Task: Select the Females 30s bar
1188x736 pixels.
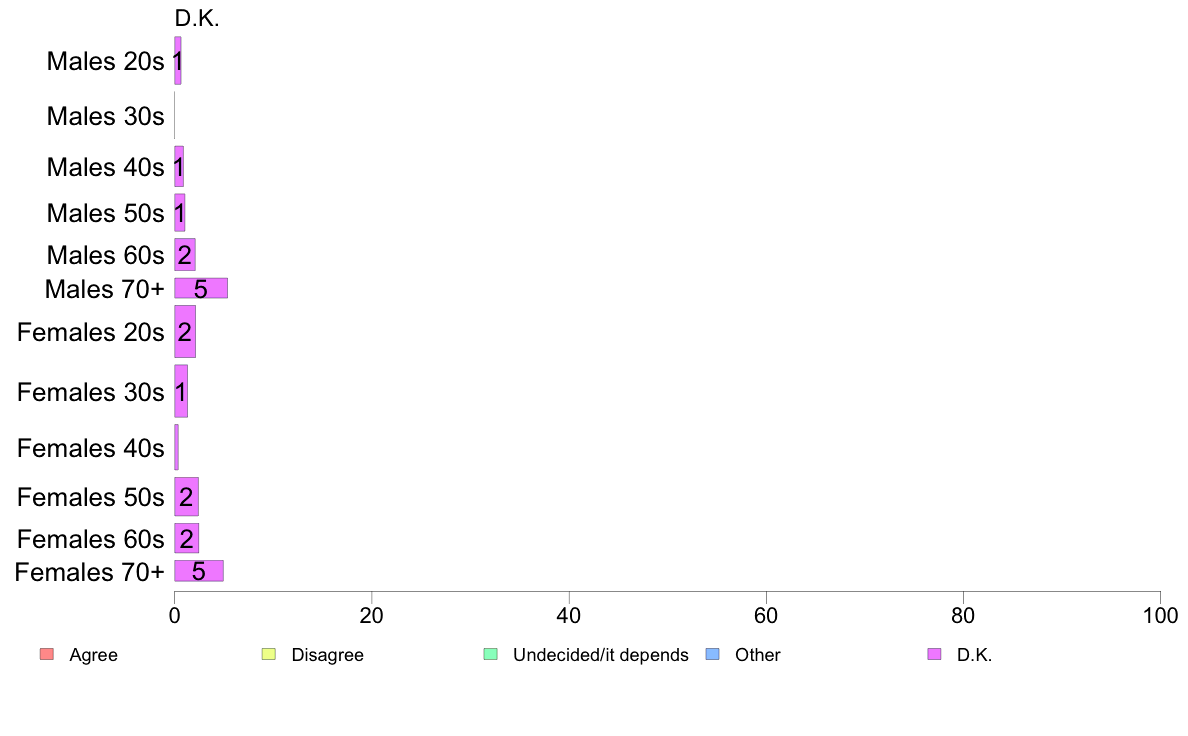Action: pos(181,391)
